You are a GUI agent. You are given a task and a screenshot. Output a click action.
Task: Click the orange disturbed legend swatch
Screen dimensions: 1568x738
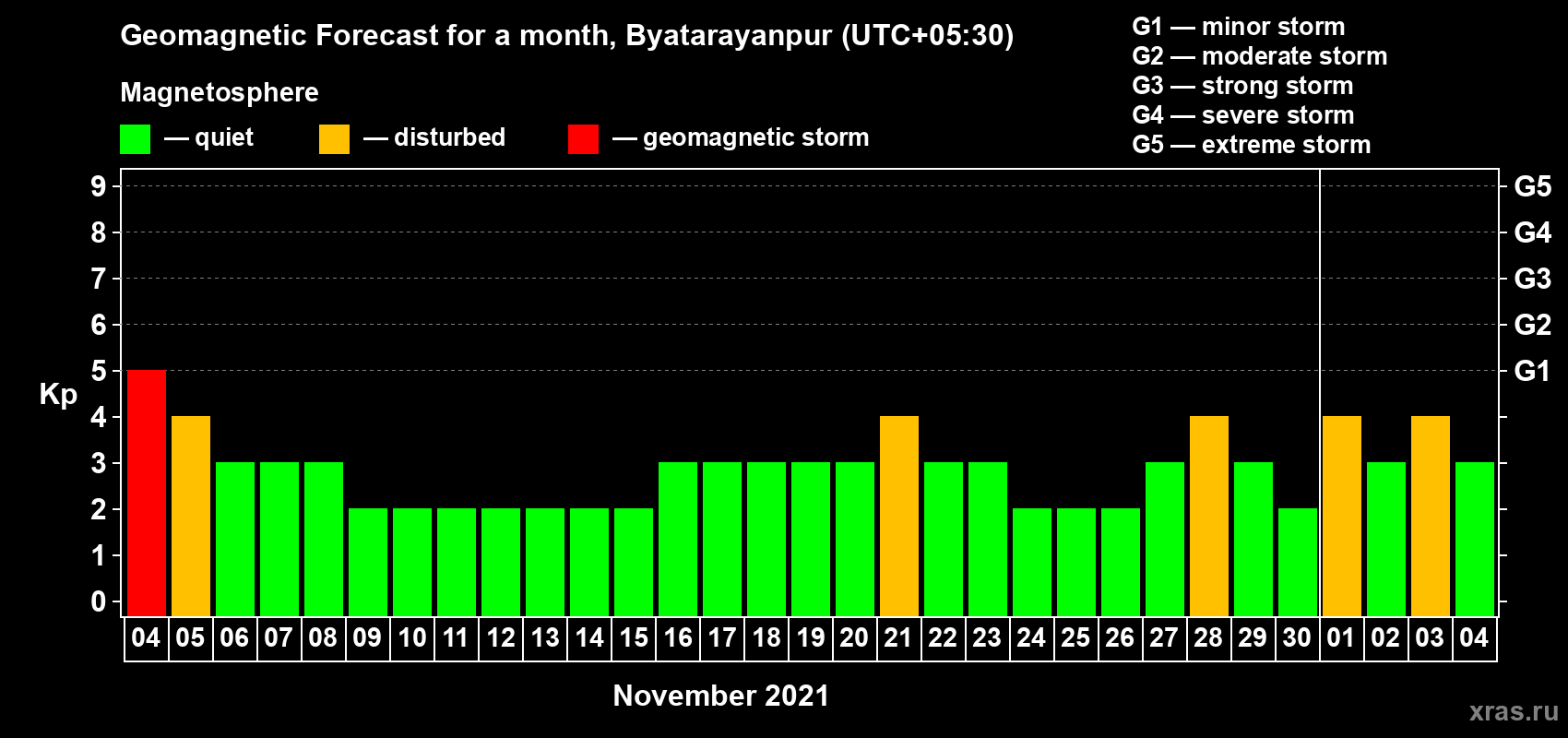(334, 139)
